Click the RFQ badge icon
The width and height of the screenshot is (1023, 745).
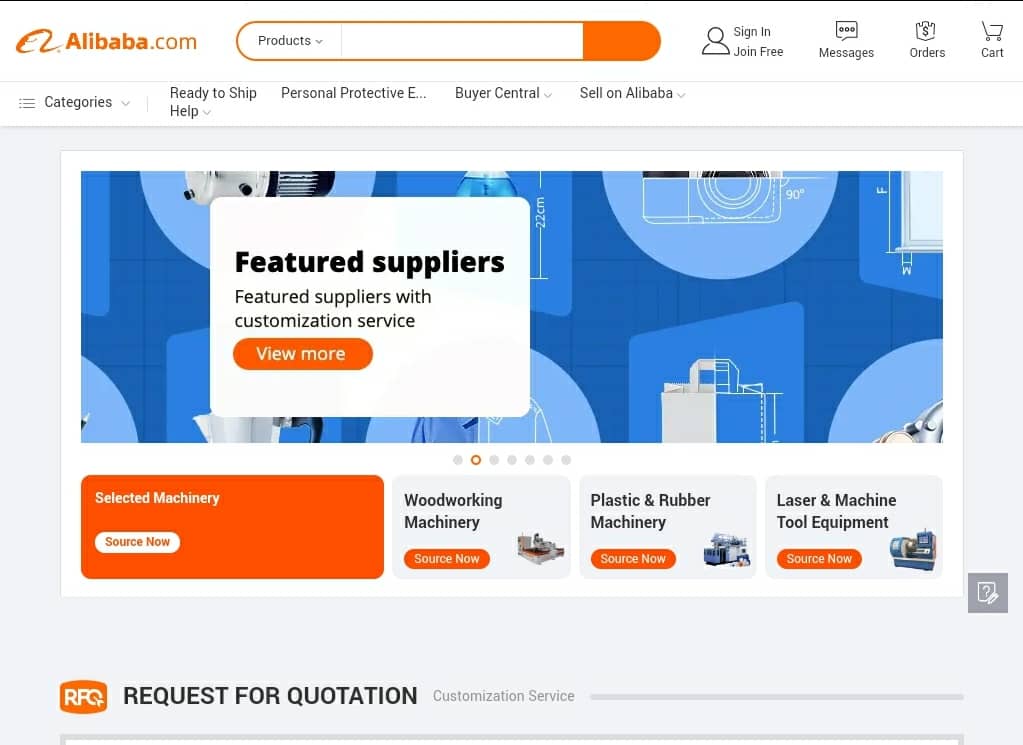[x=84, y=697]
